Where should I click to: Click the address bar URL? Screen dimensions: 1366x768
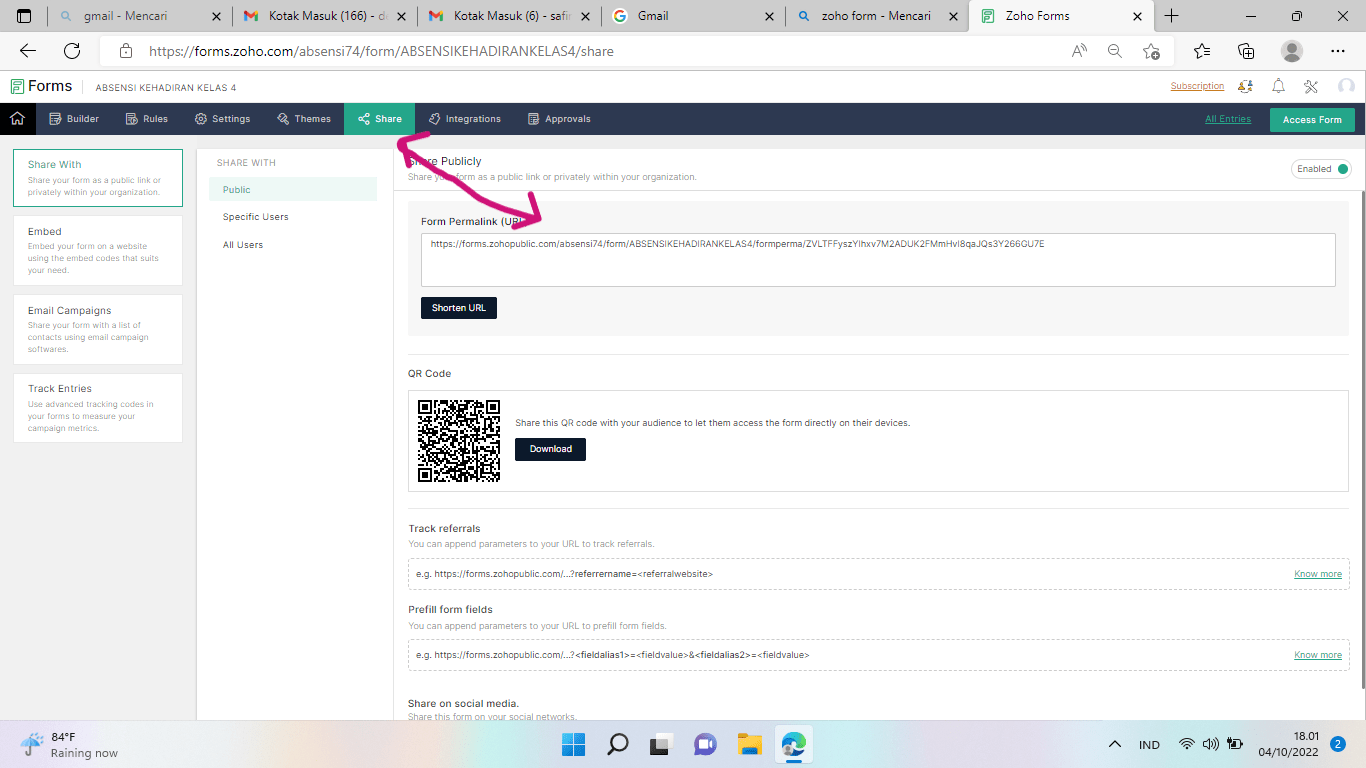coord(381,51)
